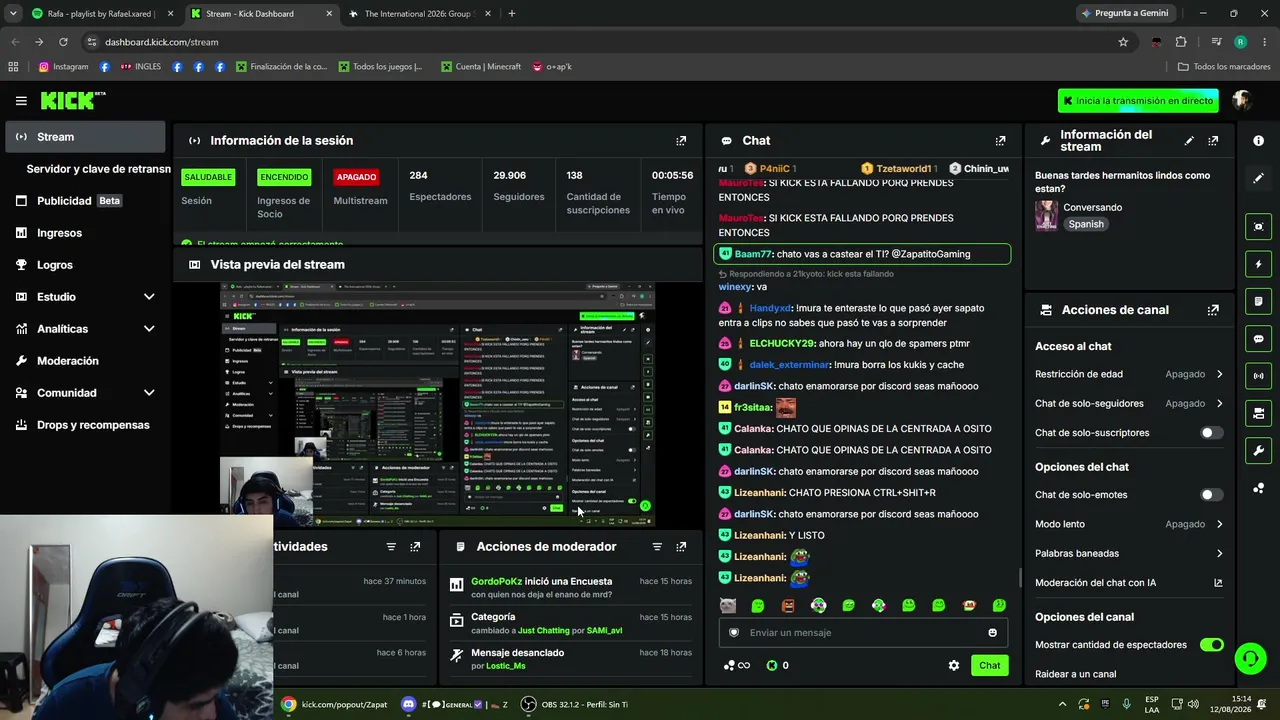This screenshot has height=720, width=1280.
Task: Click the chat panel scrollbar
Action: pyautogui.click(x=1020, y=577)
